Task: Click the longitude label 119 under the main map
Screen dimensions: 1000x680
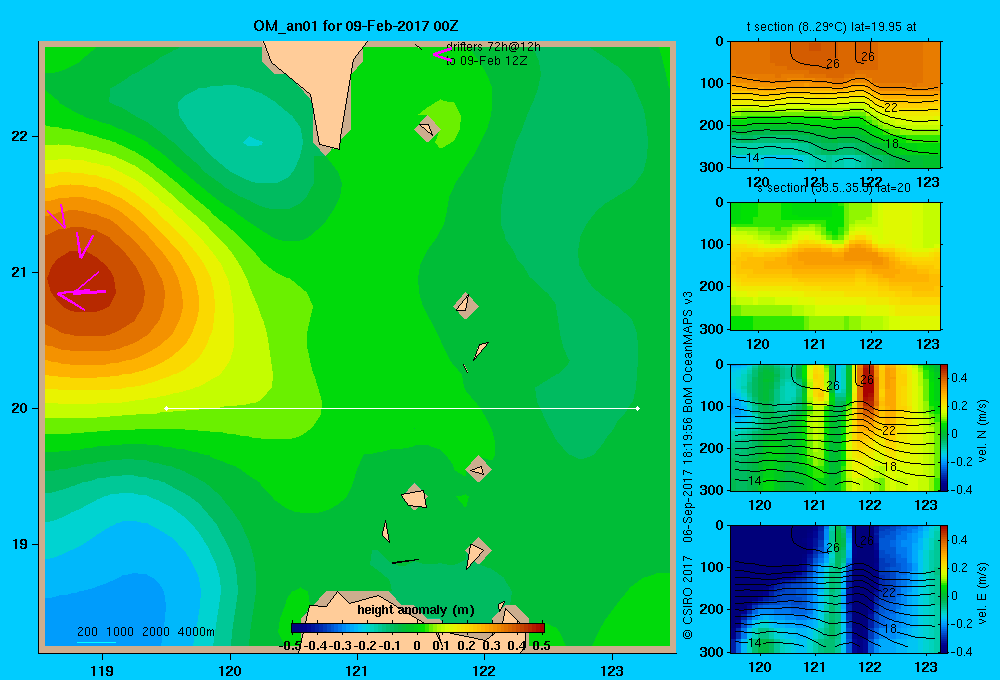Action: point(102,670)
